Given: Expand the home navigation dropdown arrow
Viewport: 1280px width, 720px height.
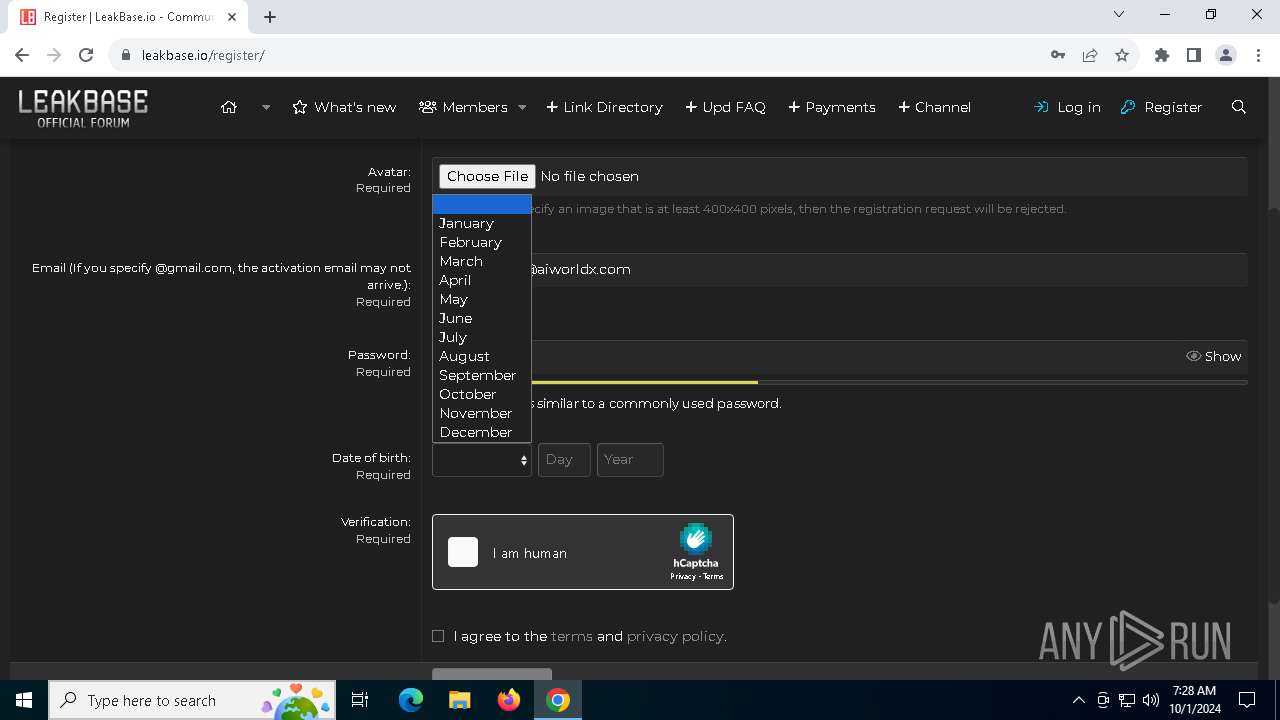Looking at the screenshot, I should 266,107.
